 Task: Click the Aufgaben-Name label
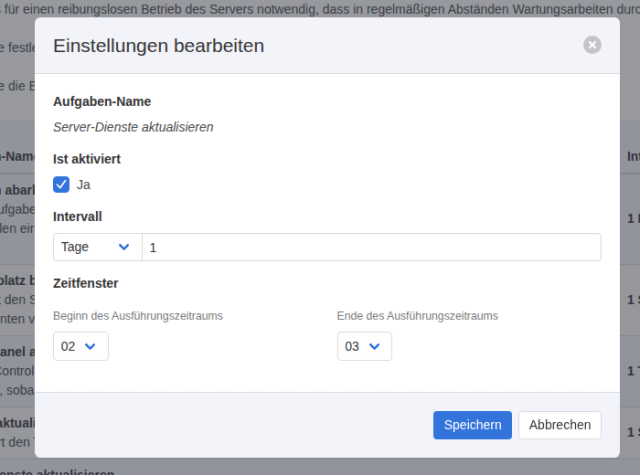pyautogui.click(x=102, y=101)
